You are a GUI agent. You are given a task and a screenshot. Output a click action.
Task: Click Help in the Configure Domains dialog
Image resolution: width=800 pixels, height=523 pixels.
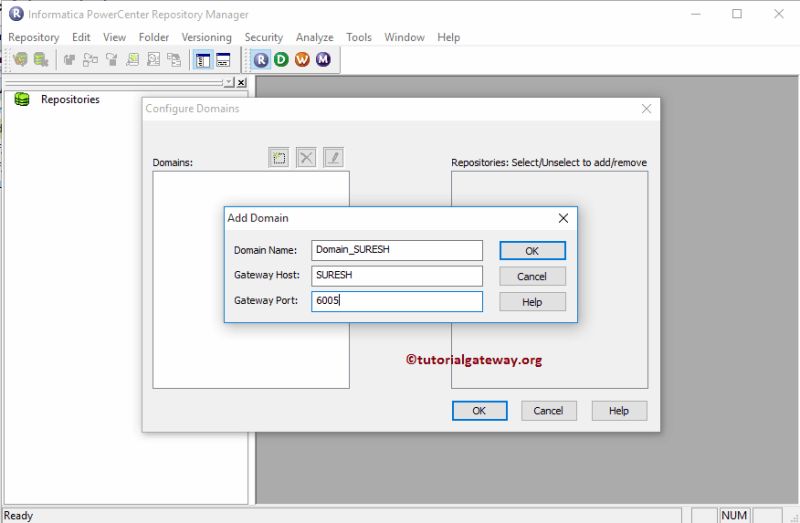(619, 411)
